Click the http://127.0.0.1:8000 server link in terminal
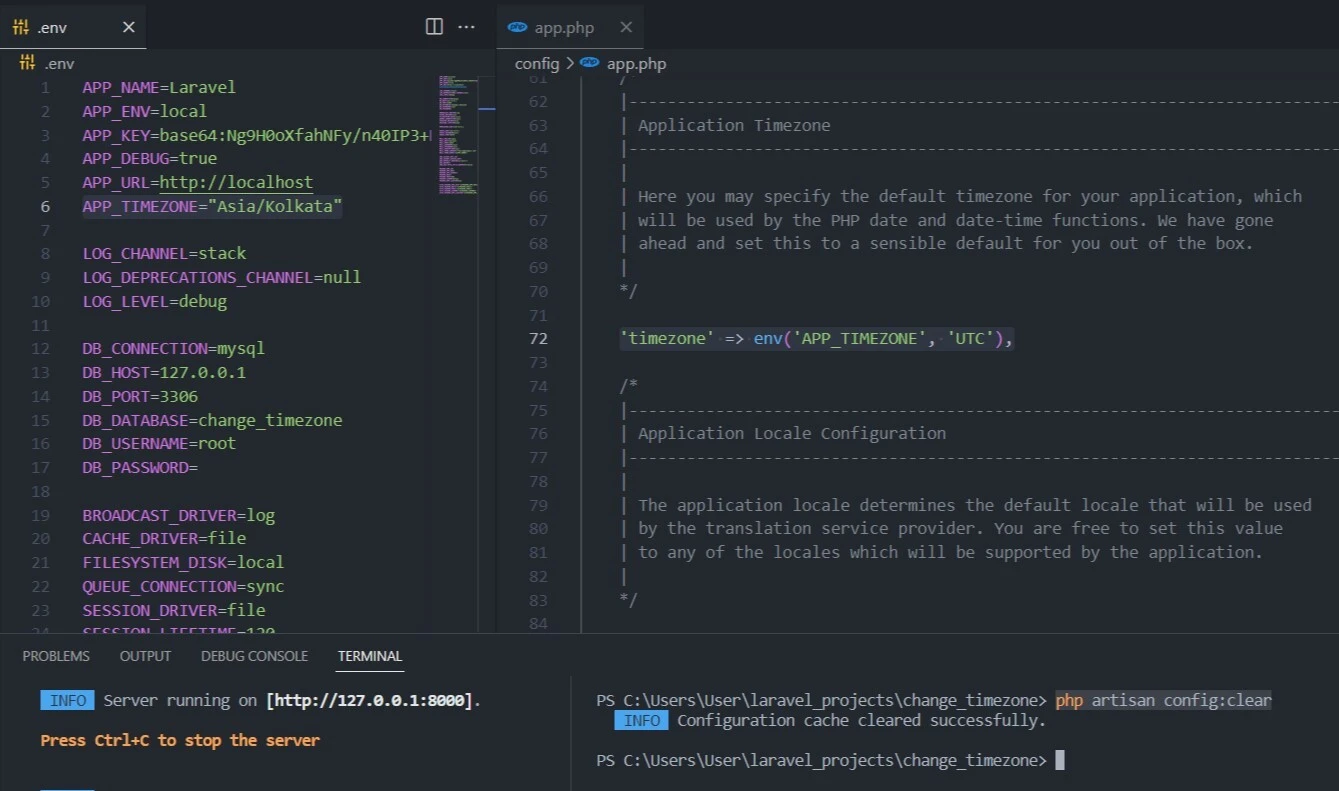This screenshot has width=1339, height=791. coord(370,700)
